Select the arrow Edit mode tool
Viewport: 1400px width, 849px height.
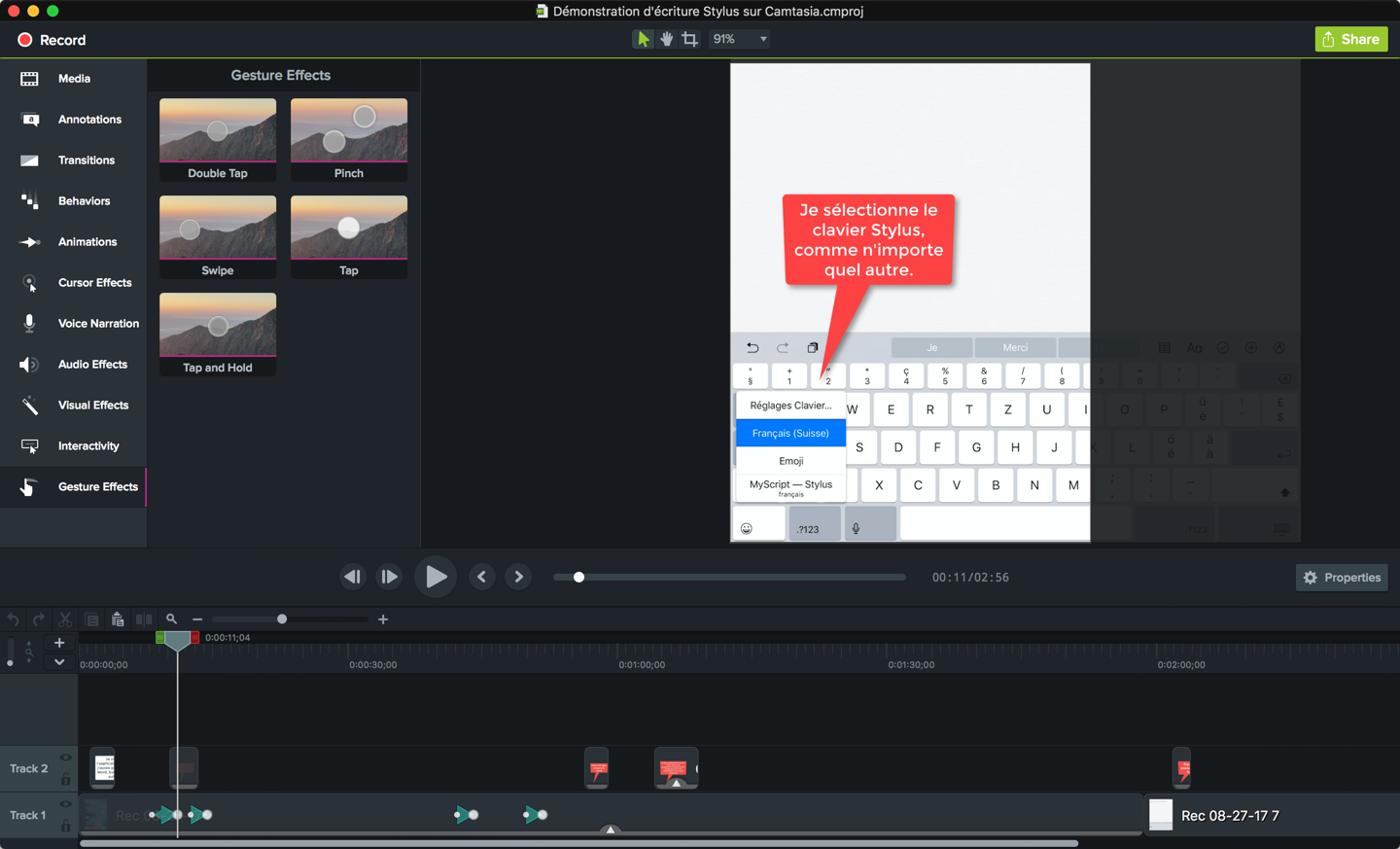point(643,39)
